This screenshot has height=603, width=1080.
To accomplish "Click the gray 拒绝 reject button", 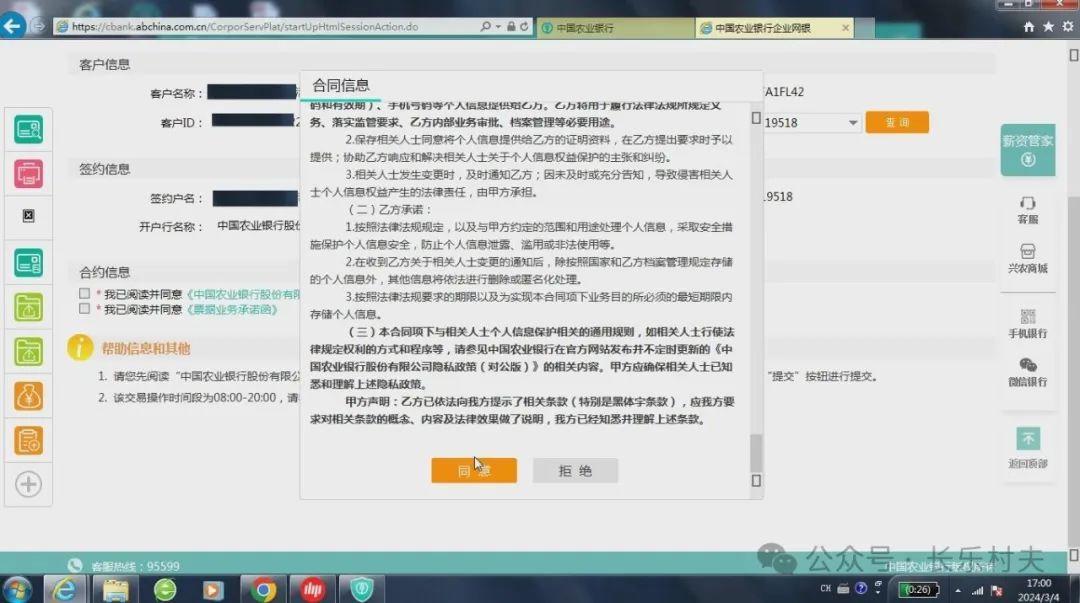I will coord(575,471).
